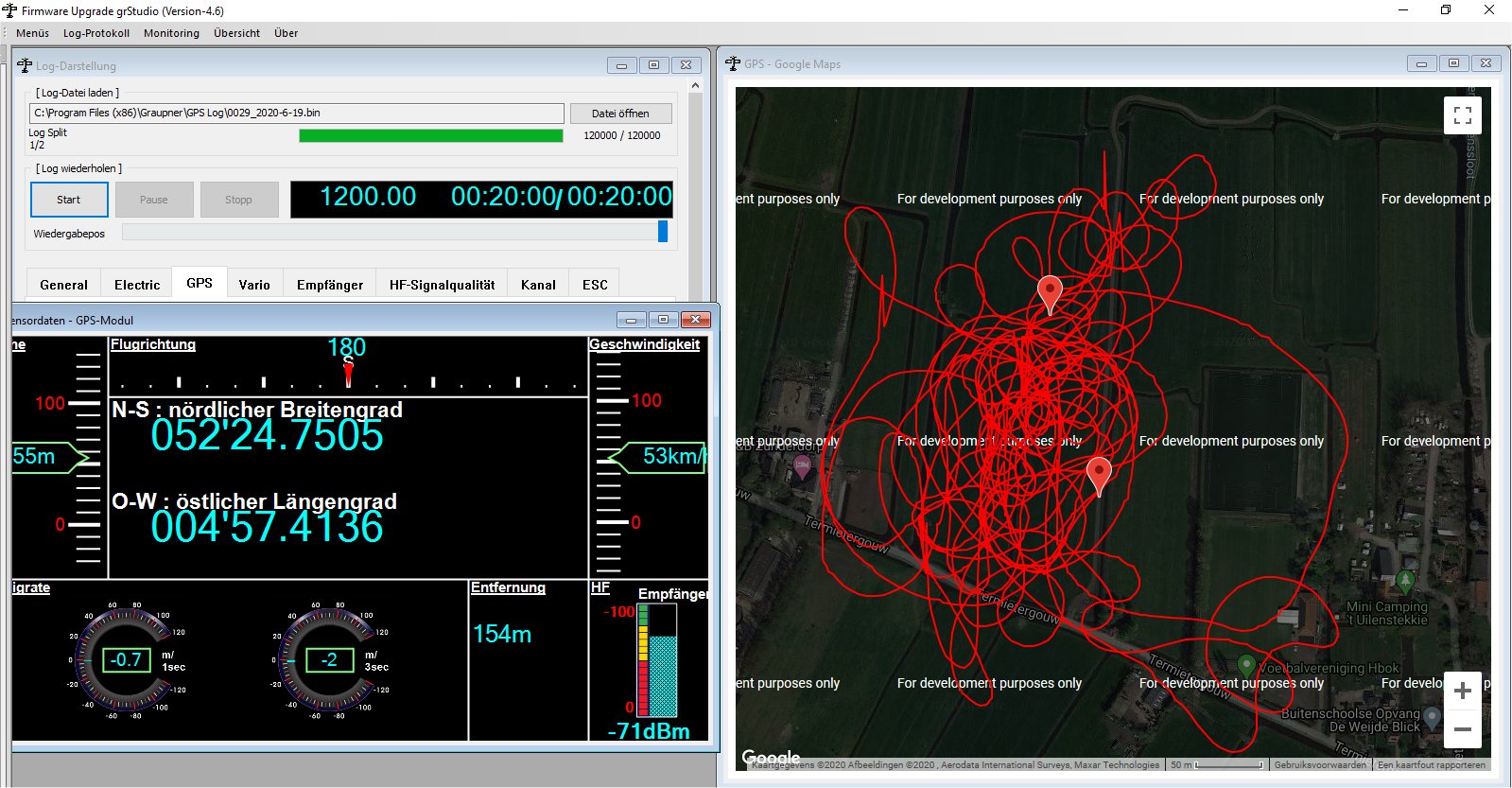Click the replay time counter display
This screenshot has width=1512, height=788.
point(481,199)
